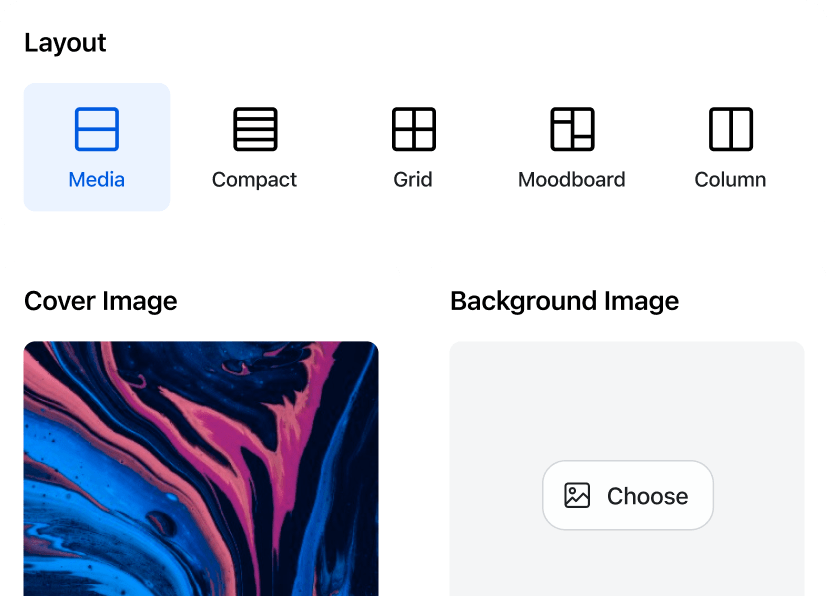The height and width of the screenshot is (596, 828).
Task: Click the Cover Image panel heading
Action: coord(100,301)
